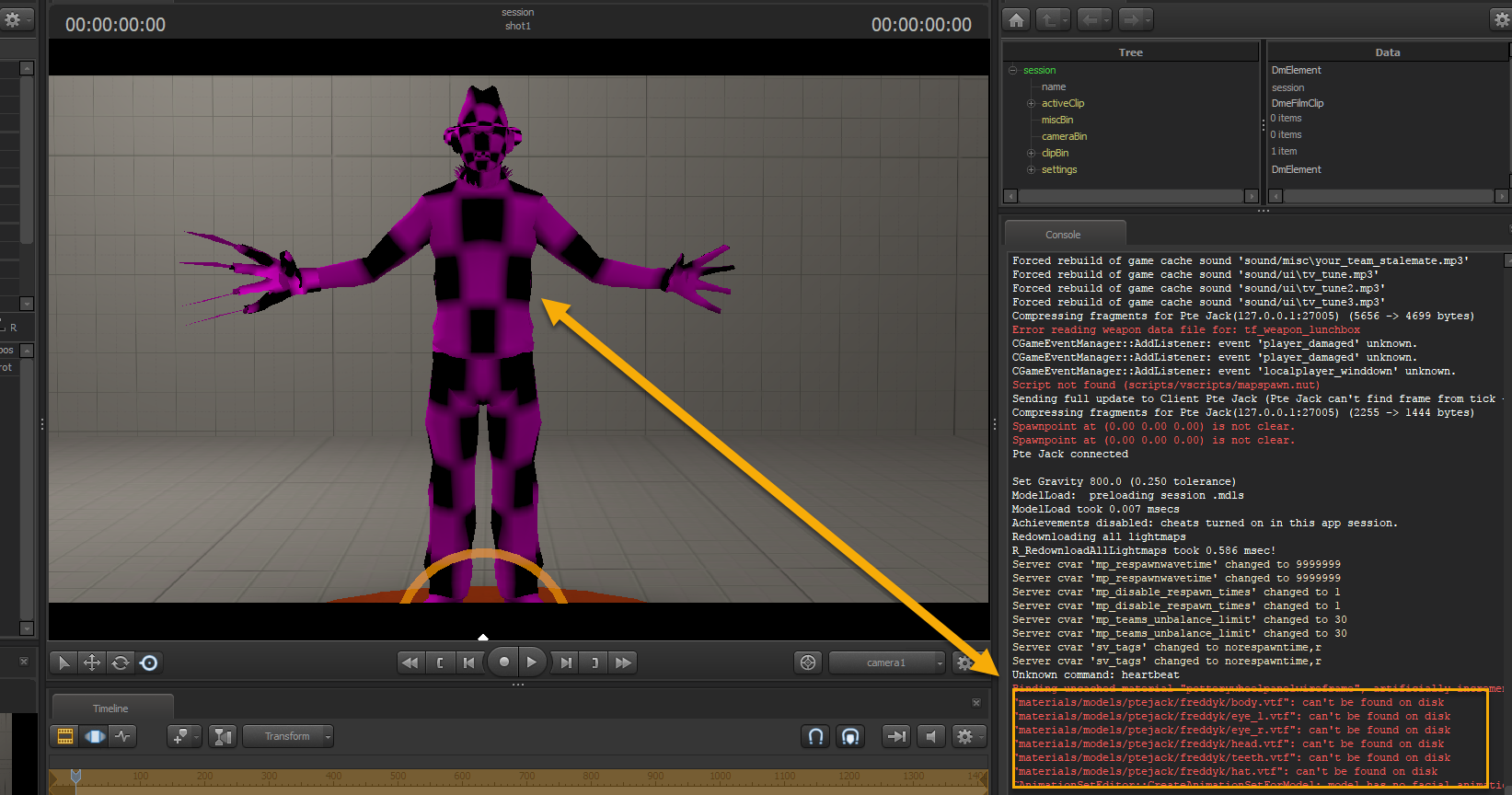Go to the element viewer home

coord(1016,19)
